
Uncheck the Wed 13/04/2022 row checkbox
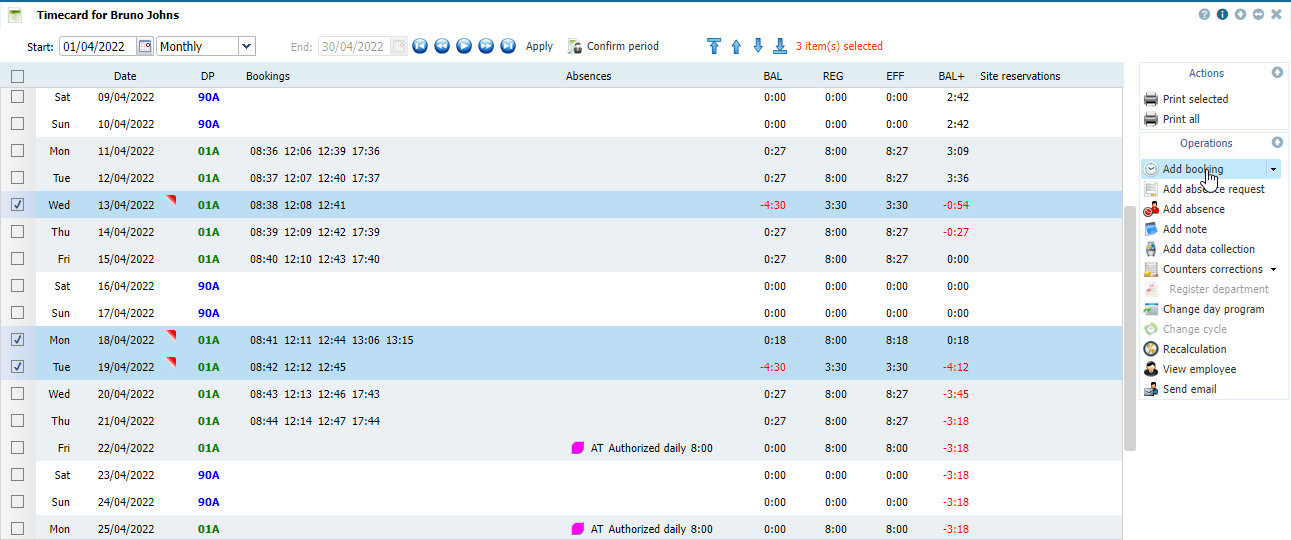click(x=17, y=205)
